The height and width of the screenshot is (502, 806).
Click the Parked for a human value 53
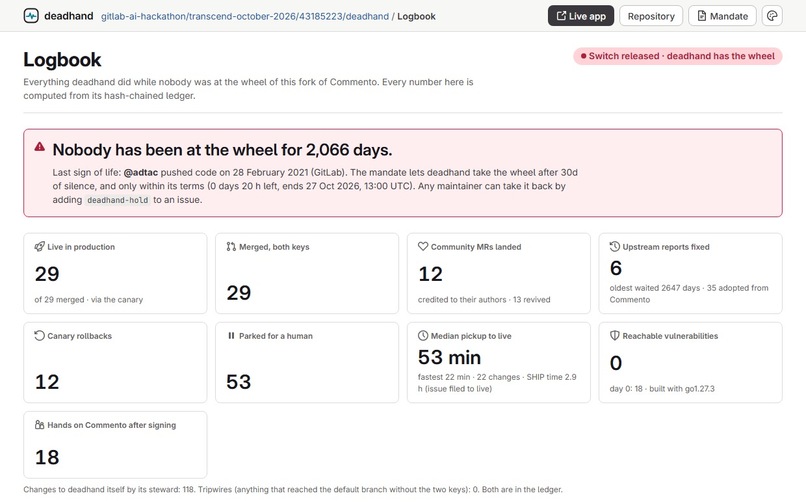coord(239,382)
